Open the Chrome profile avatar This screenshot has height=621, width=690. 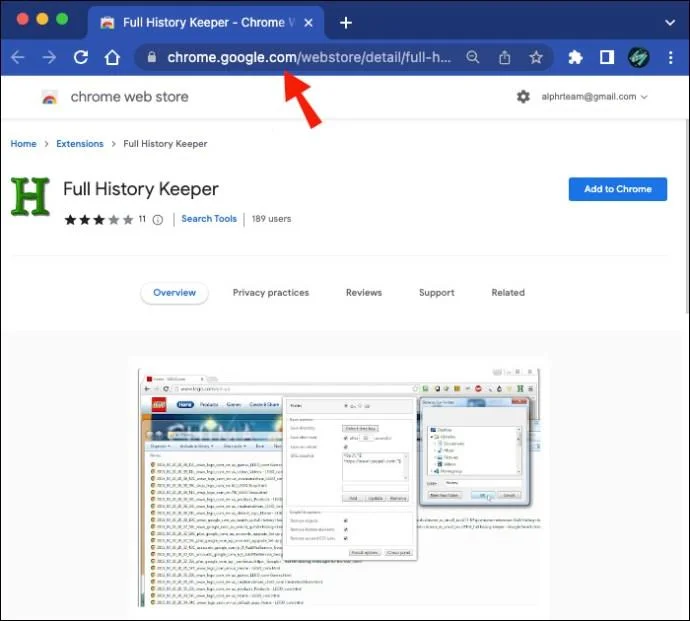(x=639, y=57)
